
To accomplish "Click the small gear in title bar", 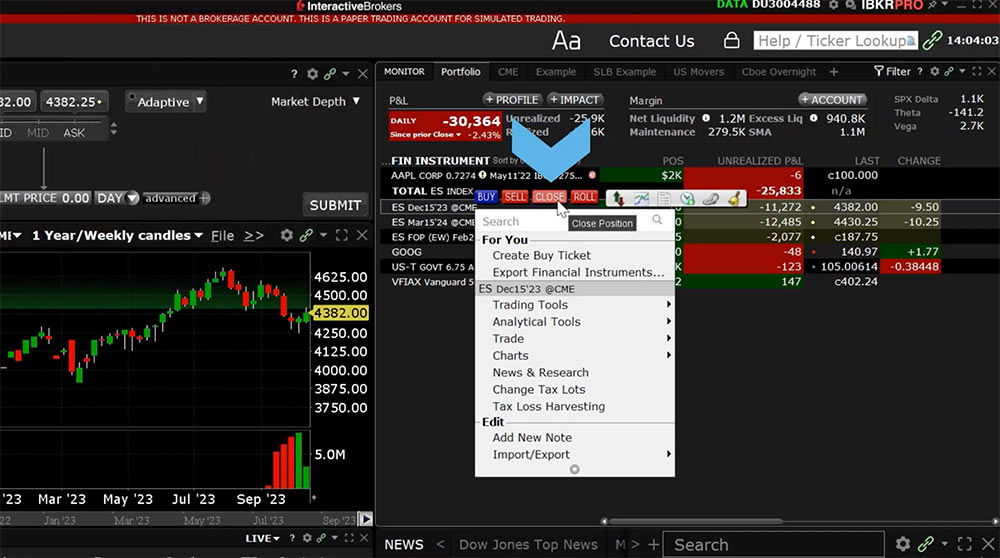I will click(834, 5).
